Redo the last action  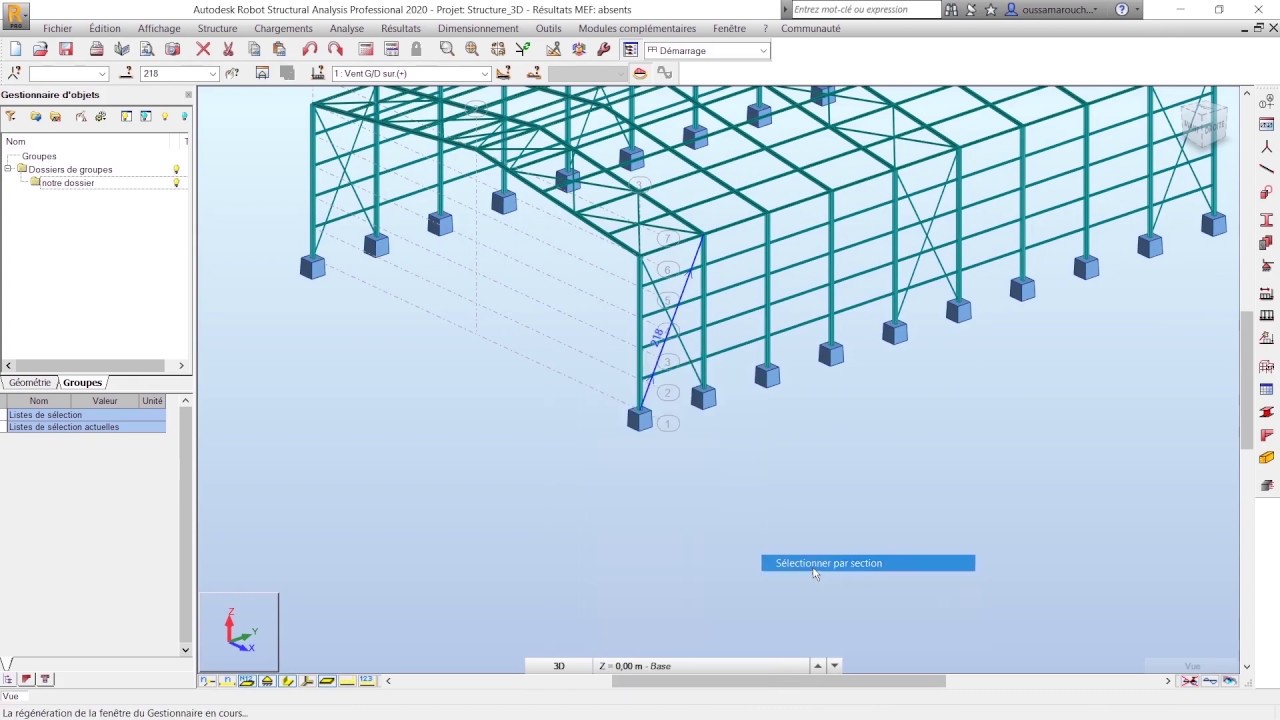pyautogui.click(x=335, y=50)
